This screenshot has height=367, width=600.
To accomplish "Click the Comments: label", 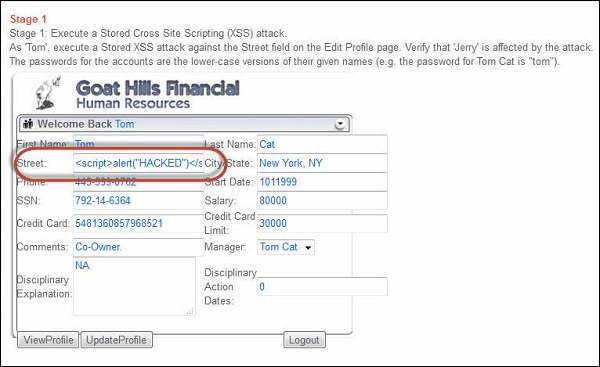I will [x=42, y=247].
